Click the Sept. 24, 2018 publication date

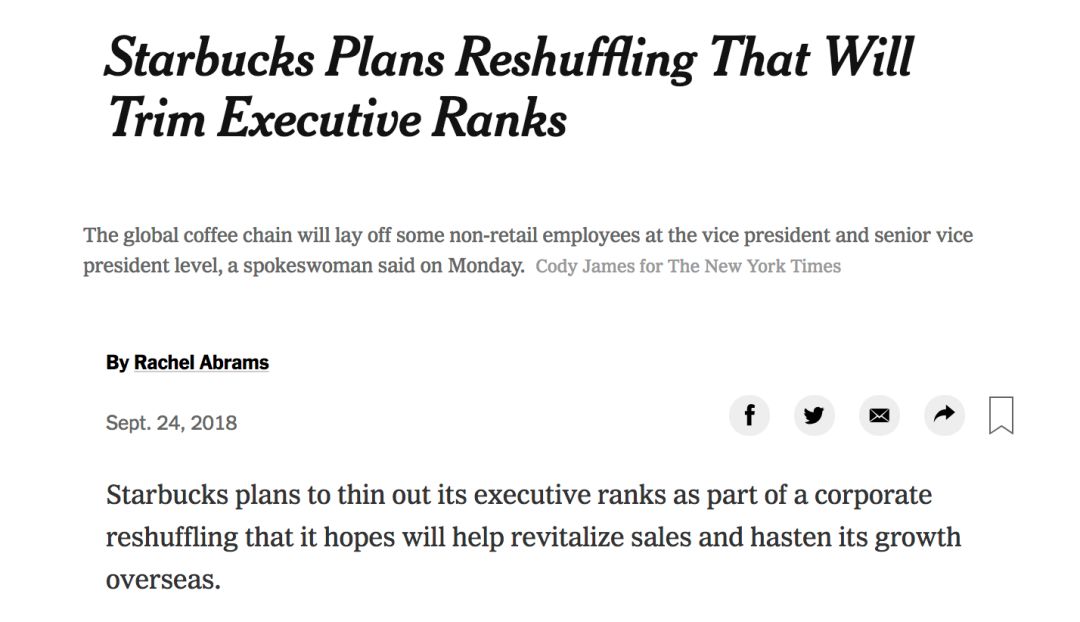(172, 422)
